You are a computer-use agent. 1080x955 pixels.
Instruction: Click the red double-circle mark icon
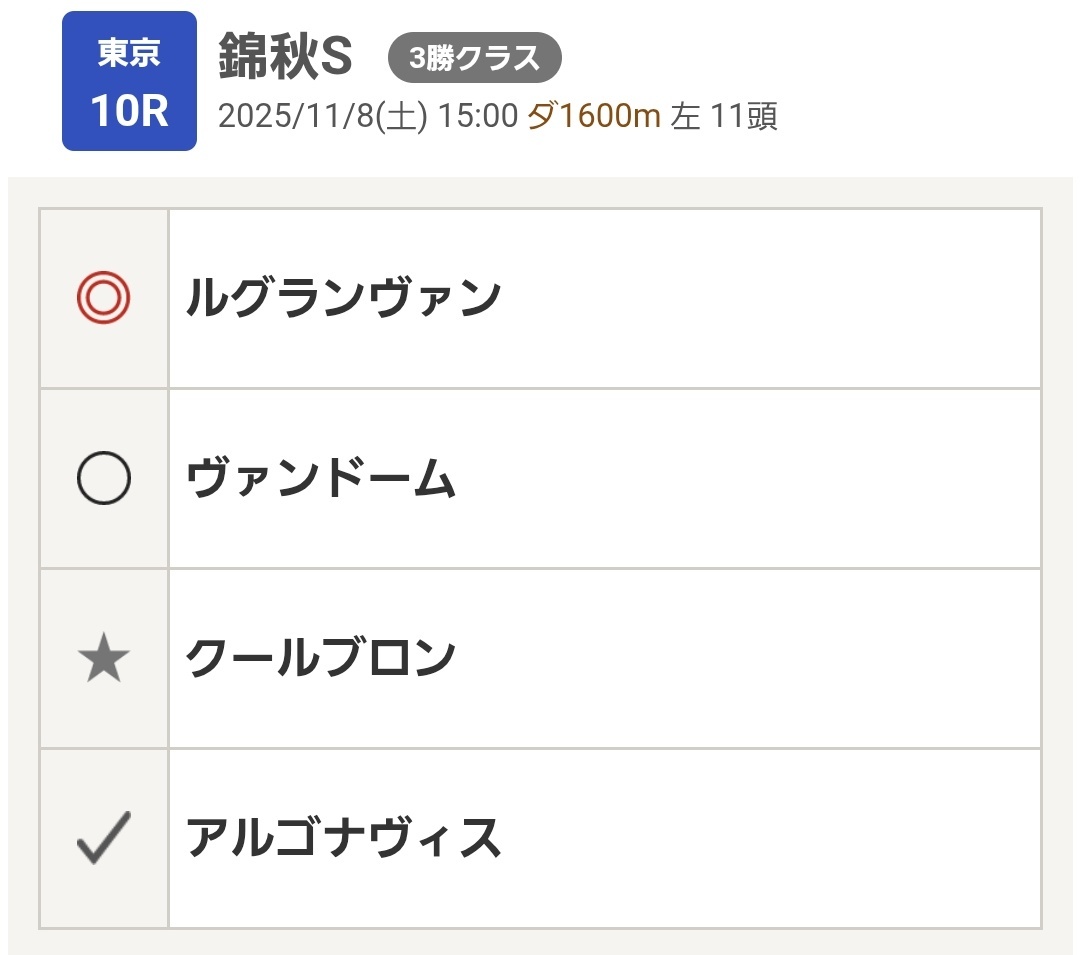click(x=104, y=298)
